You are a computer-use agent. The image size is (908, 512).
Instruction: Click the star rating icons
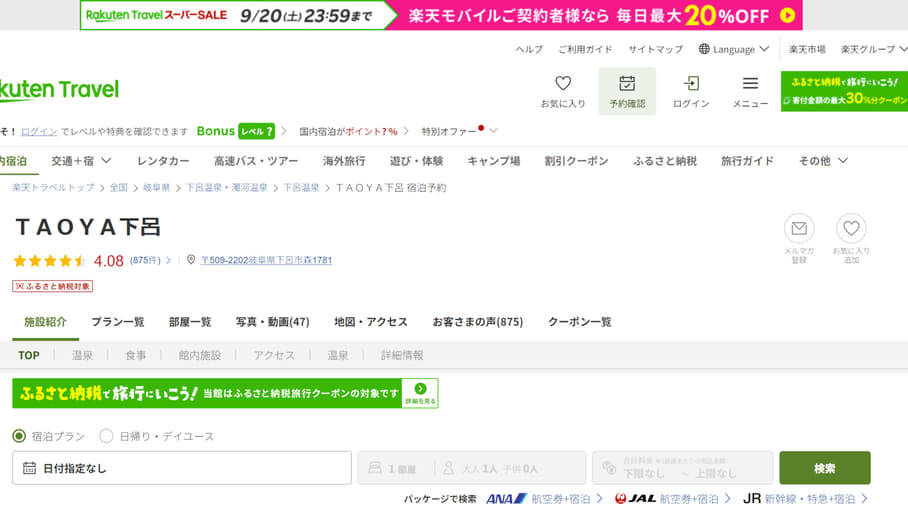tap(50, 261)
